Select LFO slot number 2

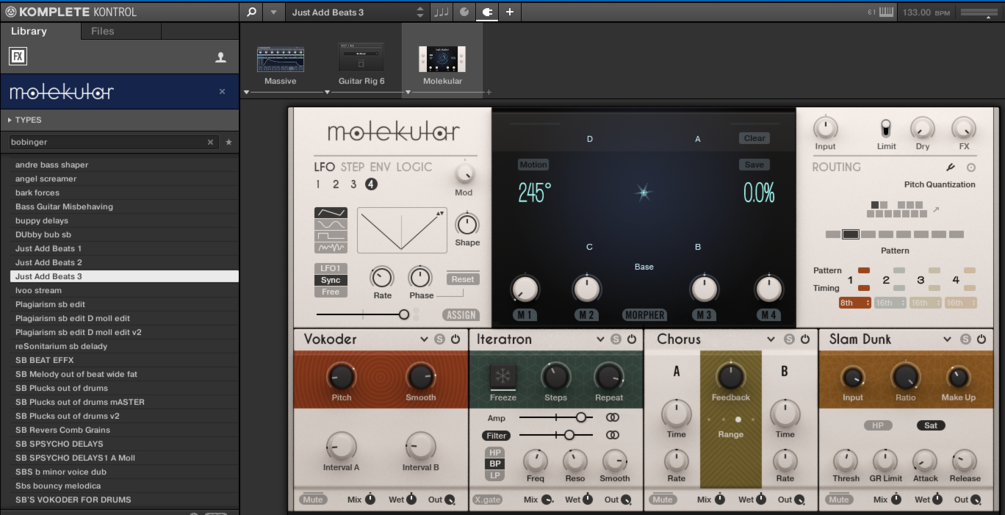335,184
